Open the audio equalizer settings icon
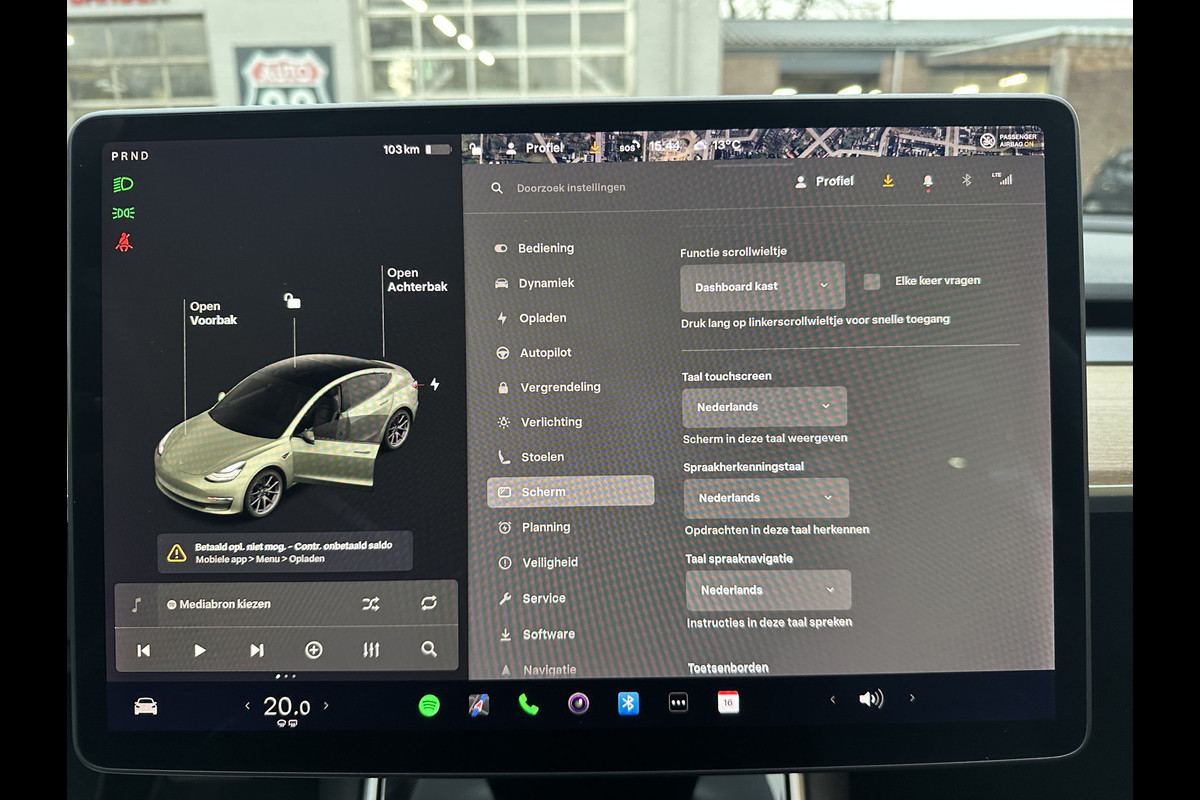The width and height of the screenshot is (1200, 800). [371, 650]
